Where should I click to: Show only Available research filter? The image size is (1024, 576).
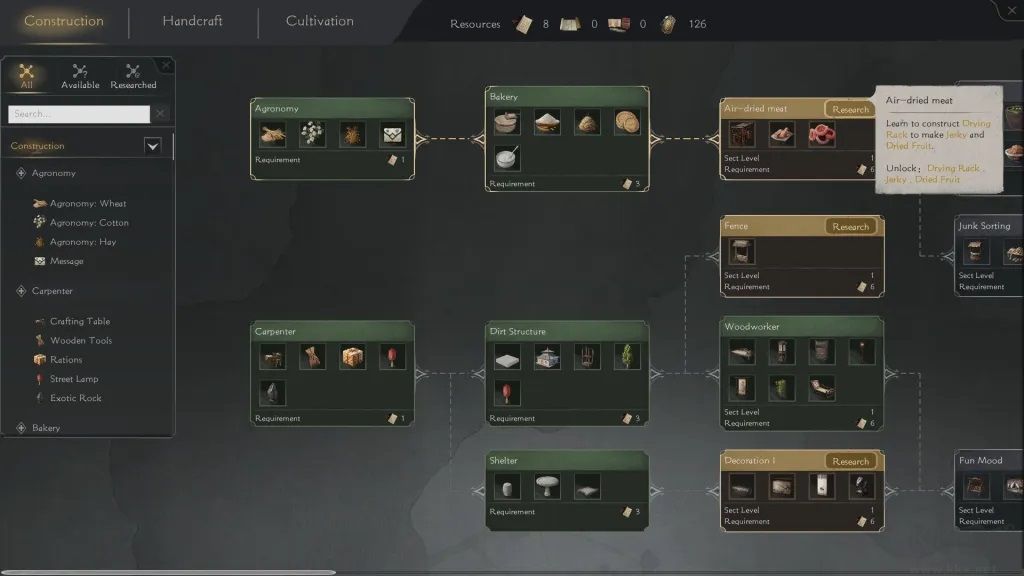point(80,76)
